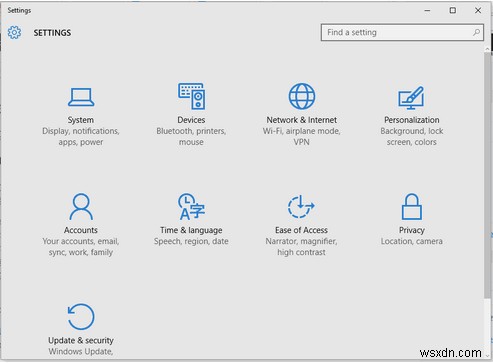
Task: Click the Ease of Access label
Action: (301, 230)
